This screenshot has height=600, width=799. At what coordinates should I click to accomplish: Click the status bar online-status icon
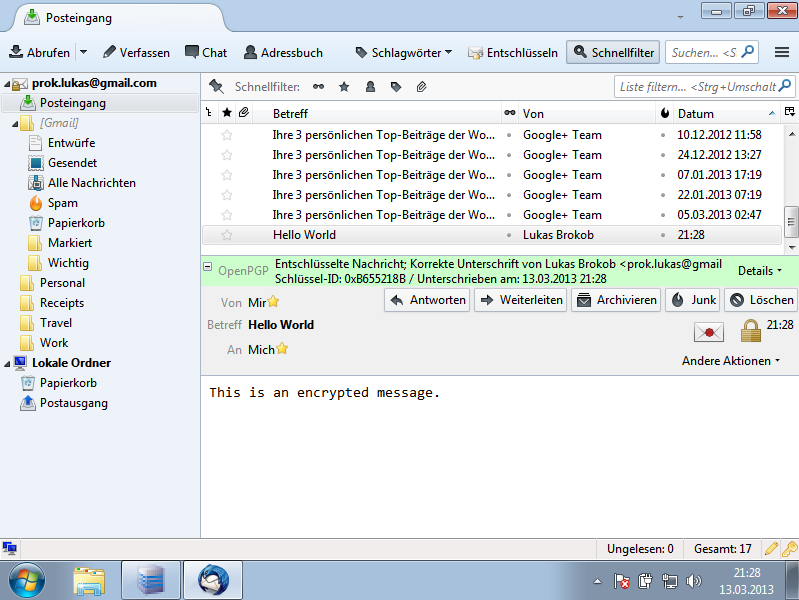point(10,549)
